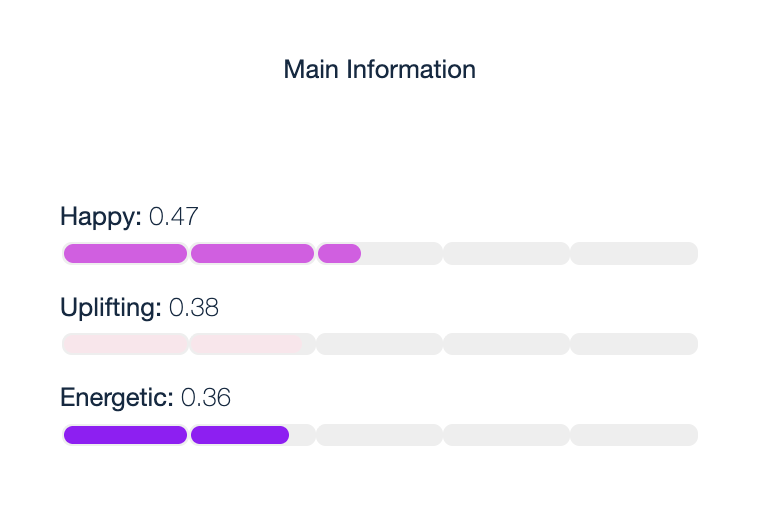Click the Uplifting label text

[111, 308]
